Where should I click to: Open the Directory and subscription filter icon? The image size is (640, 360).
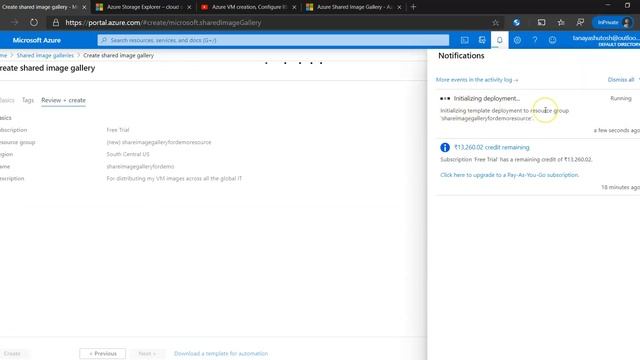point(482,40)
